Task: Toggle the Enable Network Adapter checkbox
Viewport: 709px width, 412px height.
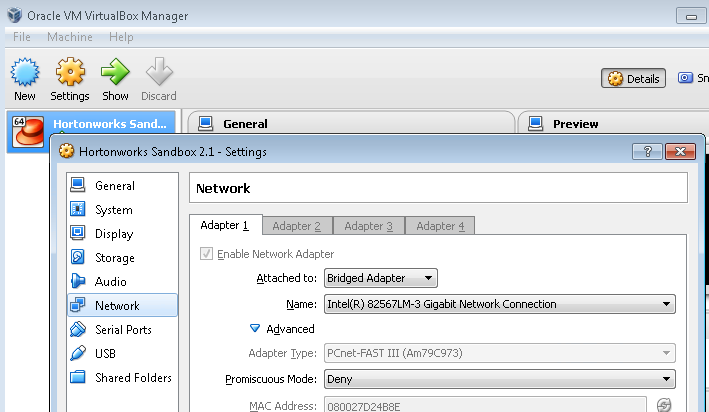Action: coord(206,253)
